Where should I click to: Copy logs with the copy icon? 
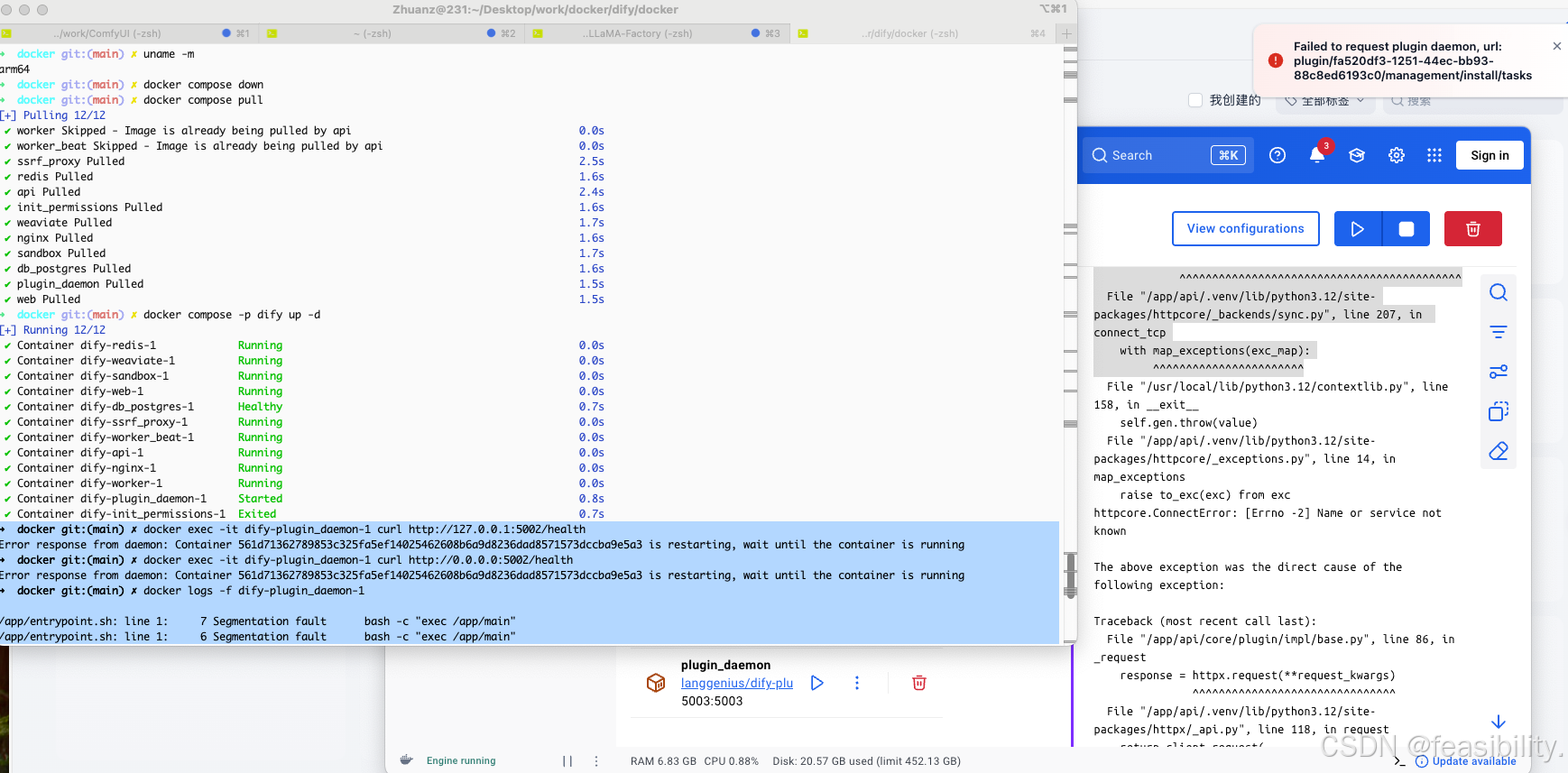(x=1499, y=411)
